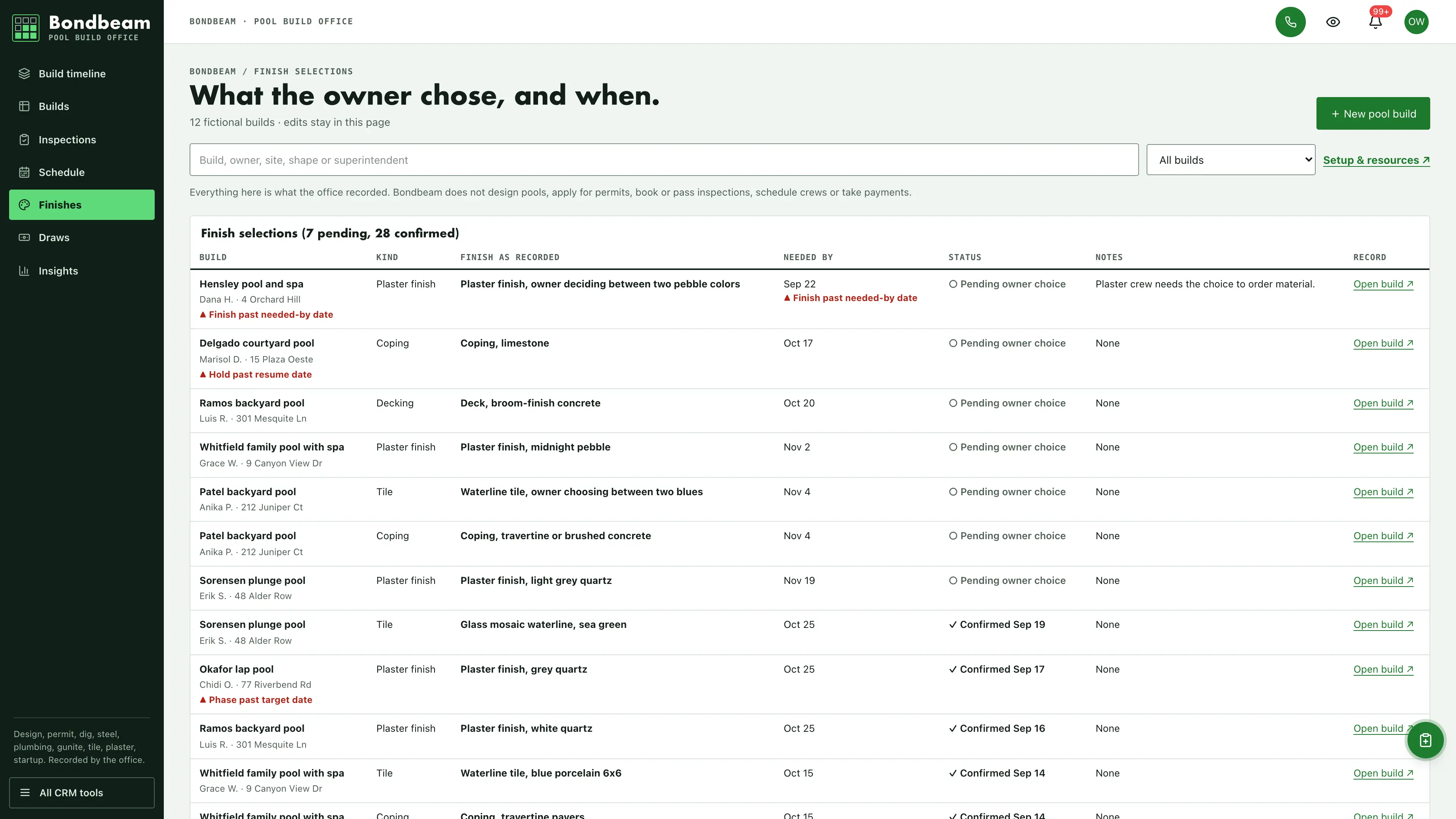This screenshot has width=1456, height=819.
Task: Click 'Plaster crew needs the choice' note
Action: click(x=1205, y=284)
